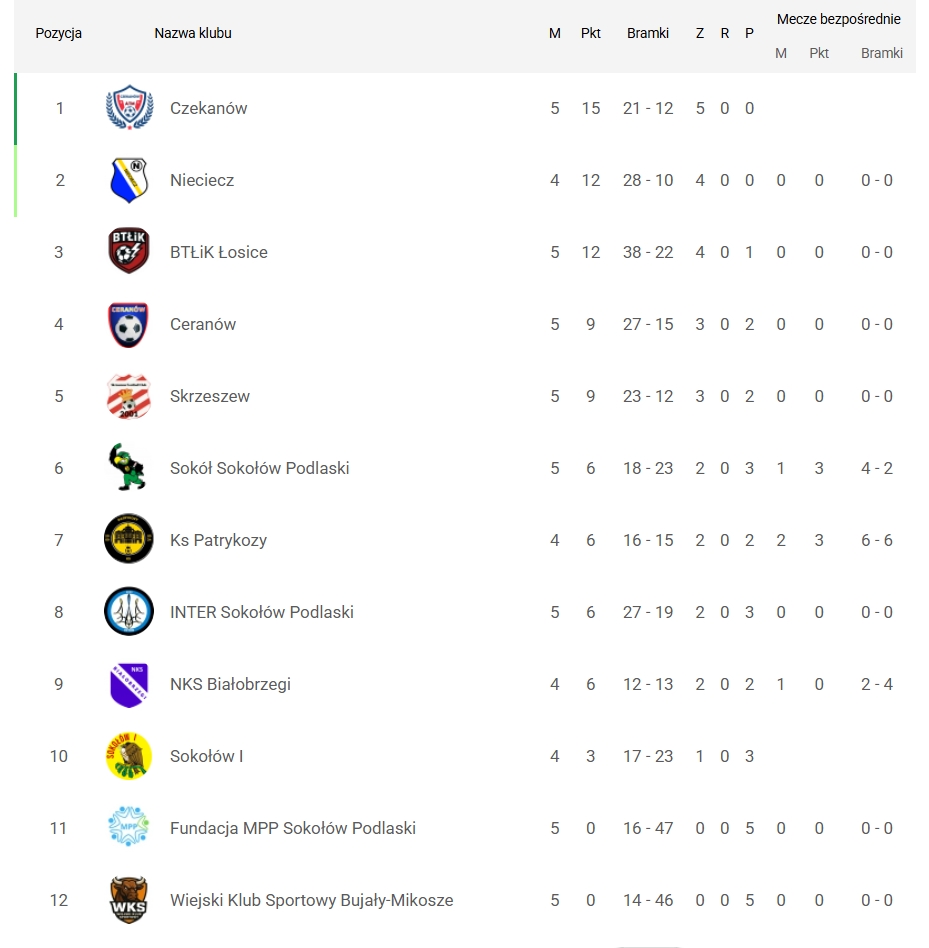Open the Czekanów team name link
This screenshot has width=929, height=948.
tap(208, 108)
